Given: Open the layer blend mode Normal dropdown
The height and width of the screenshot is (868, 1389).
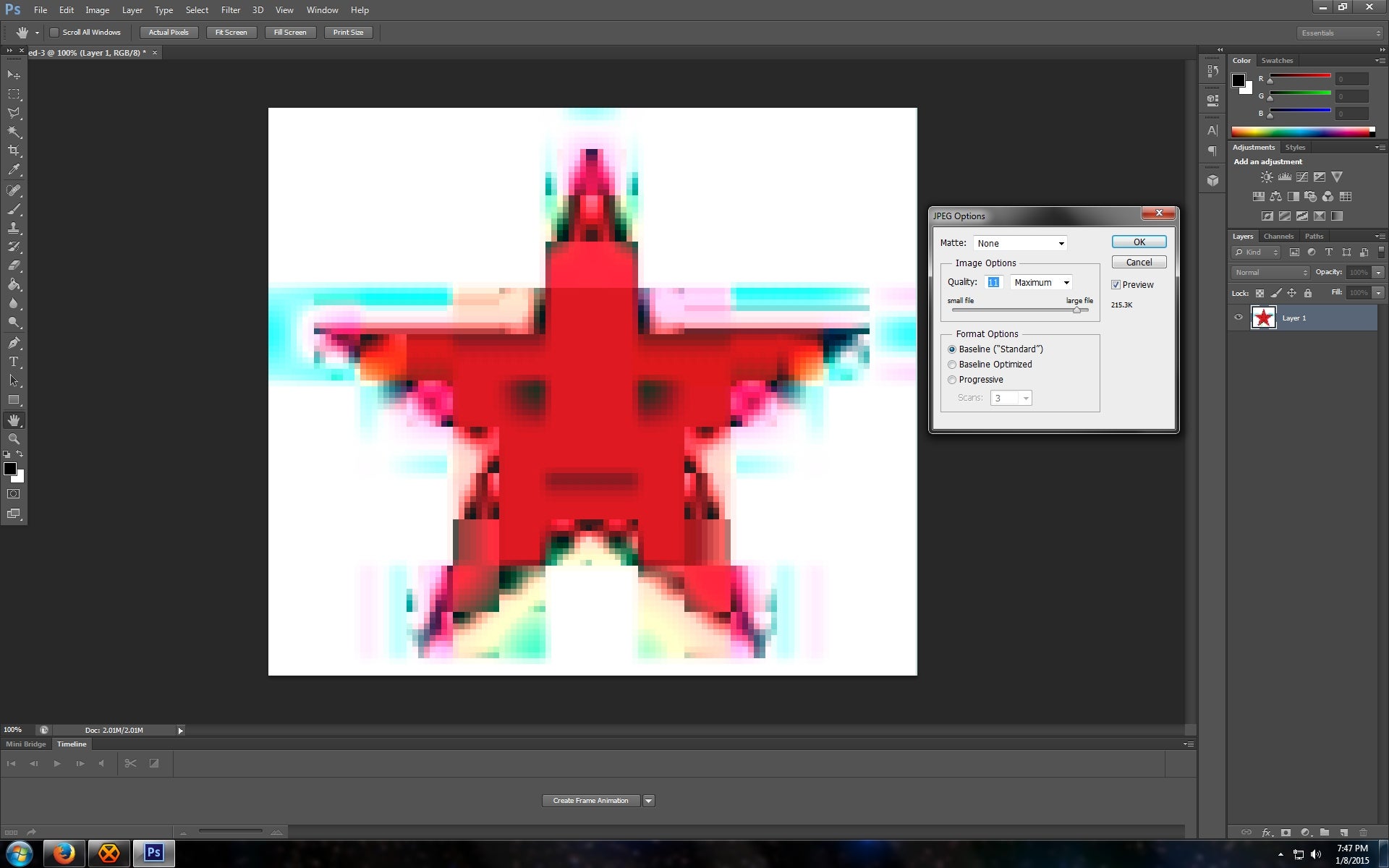Looking at the screenshot, I should click(1271, 273).
